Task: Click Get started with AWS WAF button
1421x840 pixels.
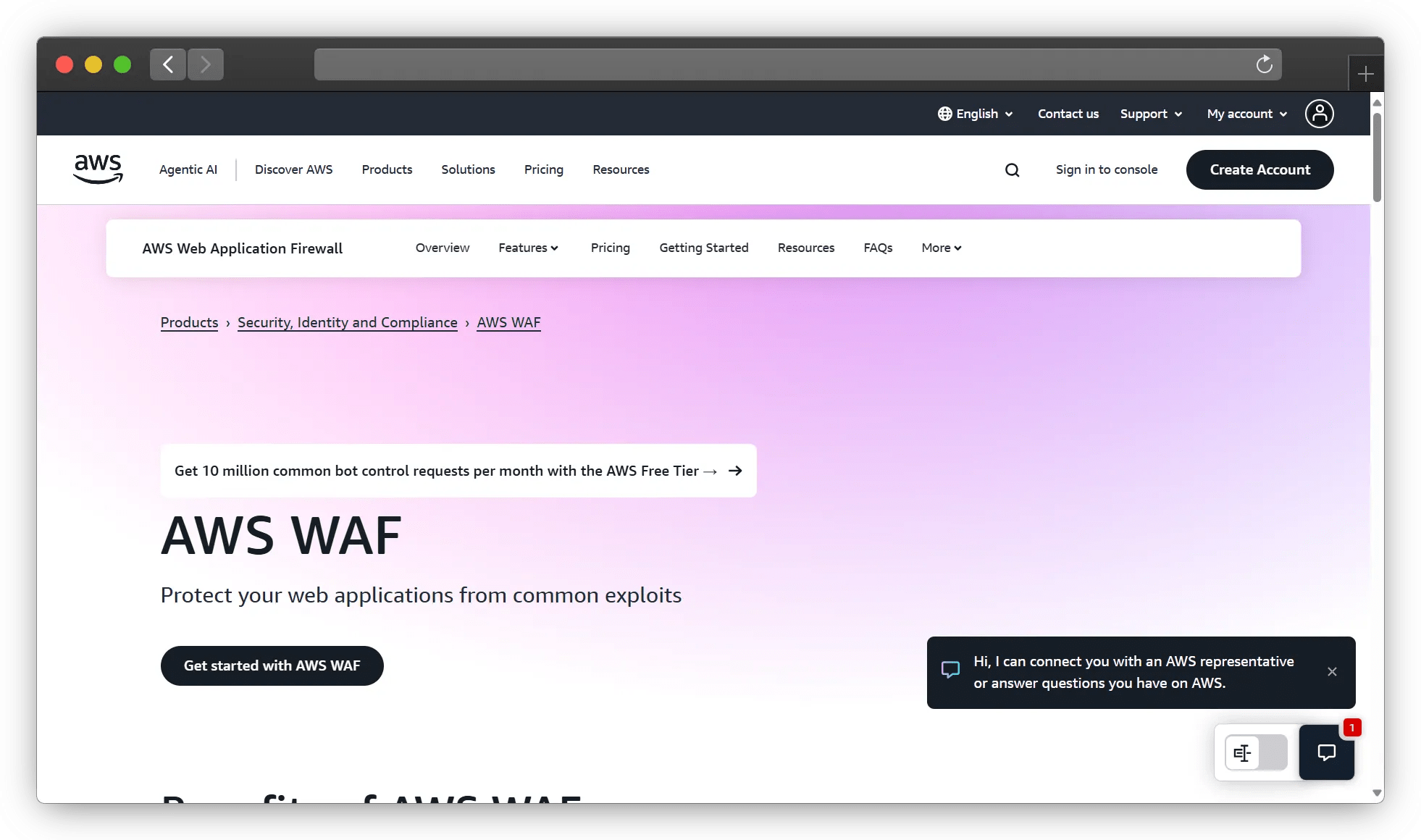Action: click(x=272, y=665)
